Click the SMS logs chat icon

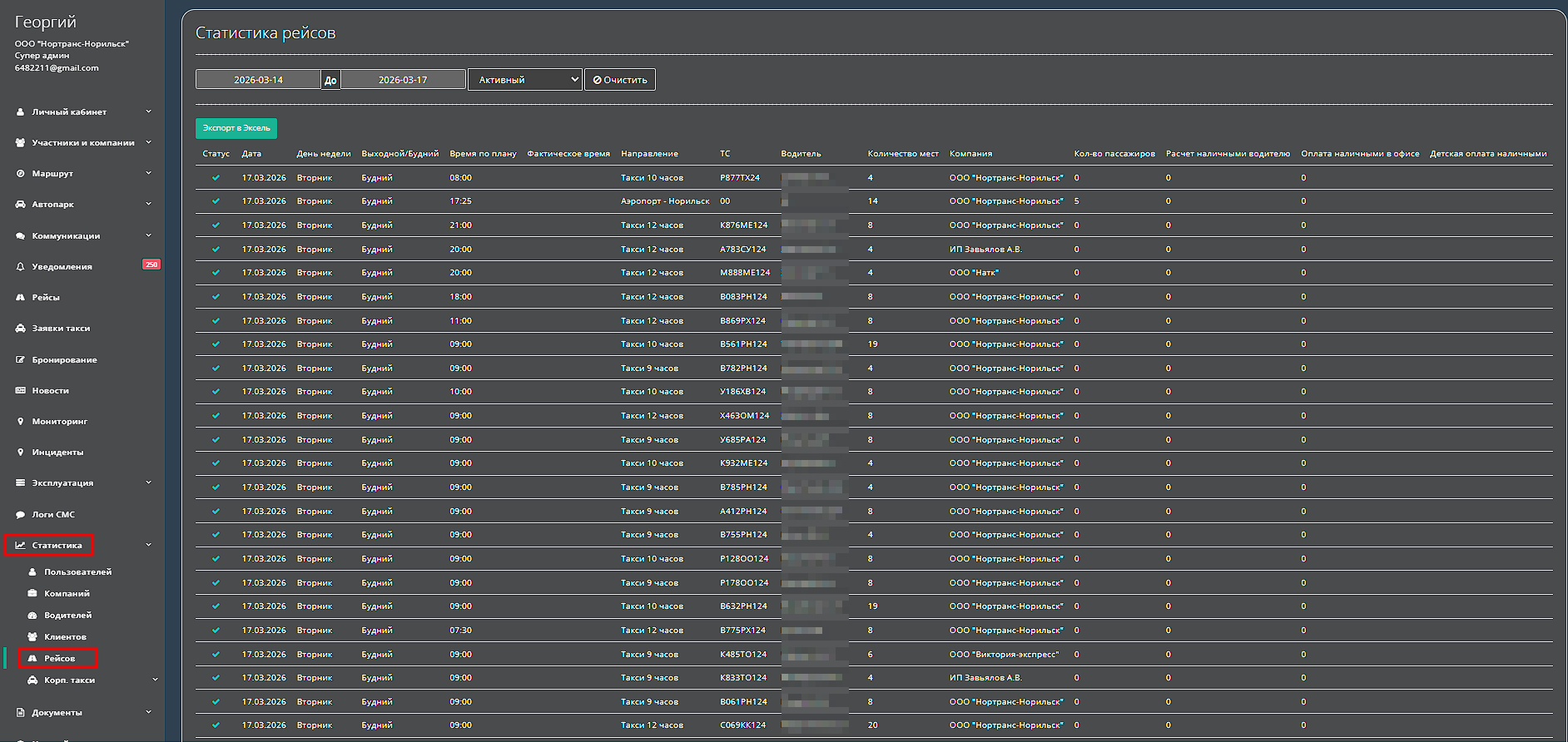(20, 515)
